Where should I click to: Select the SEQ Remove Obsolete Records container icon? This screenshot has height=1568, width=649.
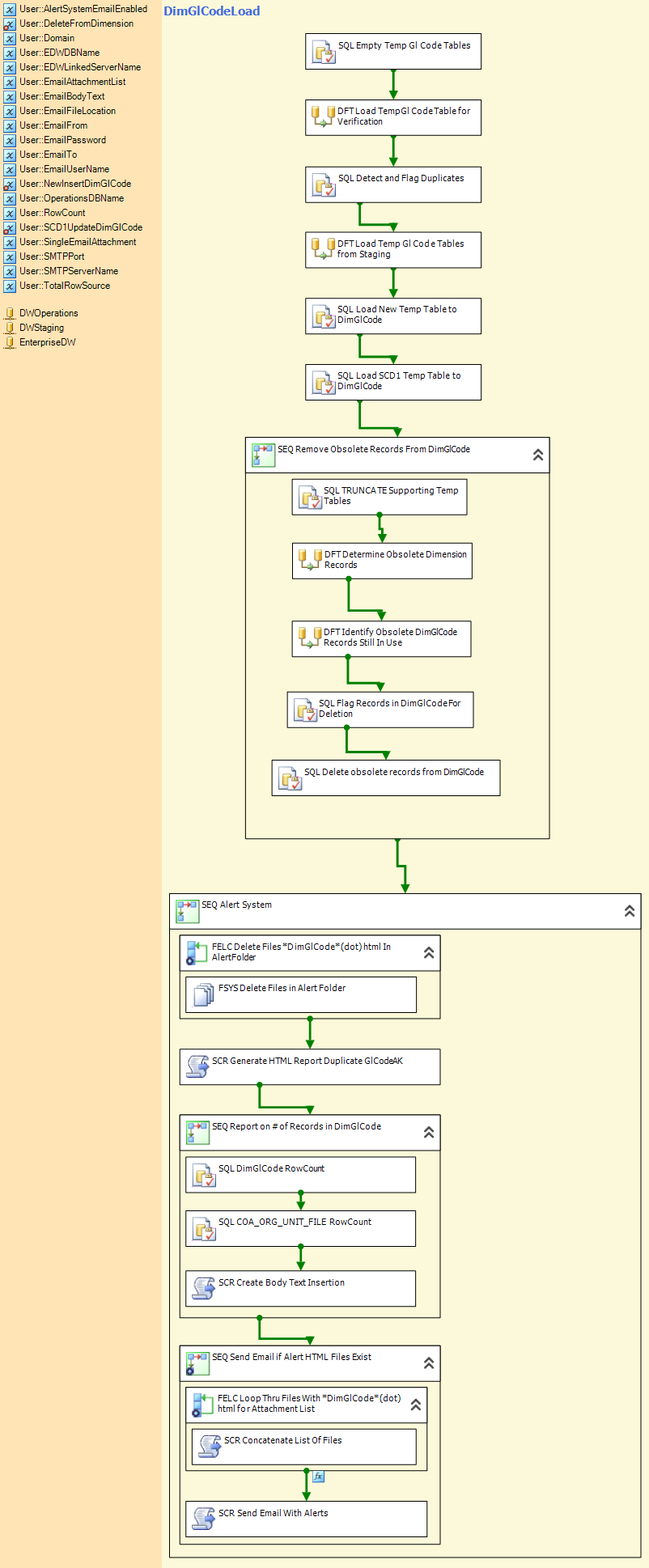tap(264, 456)
